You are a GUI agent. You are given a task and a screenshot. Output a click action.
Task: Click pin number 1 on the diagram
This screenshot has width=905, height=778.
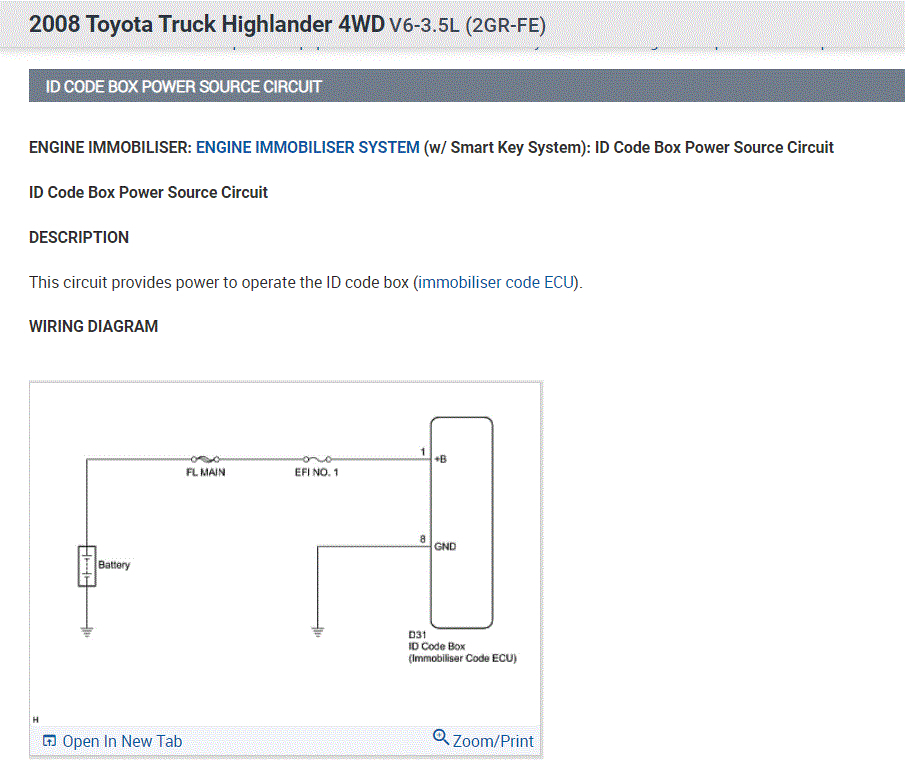(x=423, y=452)
